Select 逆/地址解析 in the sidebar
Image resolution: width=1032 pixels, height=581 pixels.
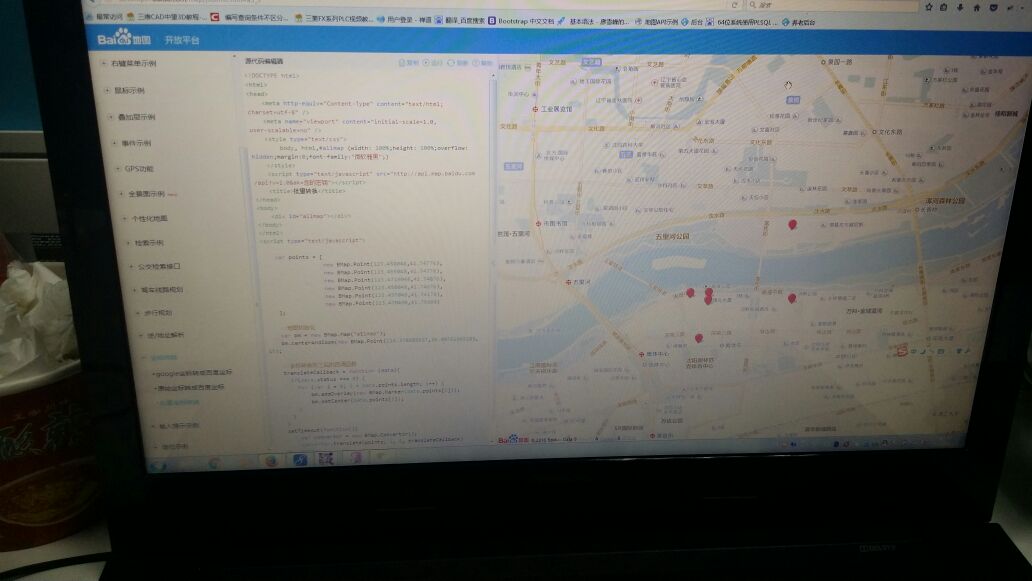(x=165, y=335)
